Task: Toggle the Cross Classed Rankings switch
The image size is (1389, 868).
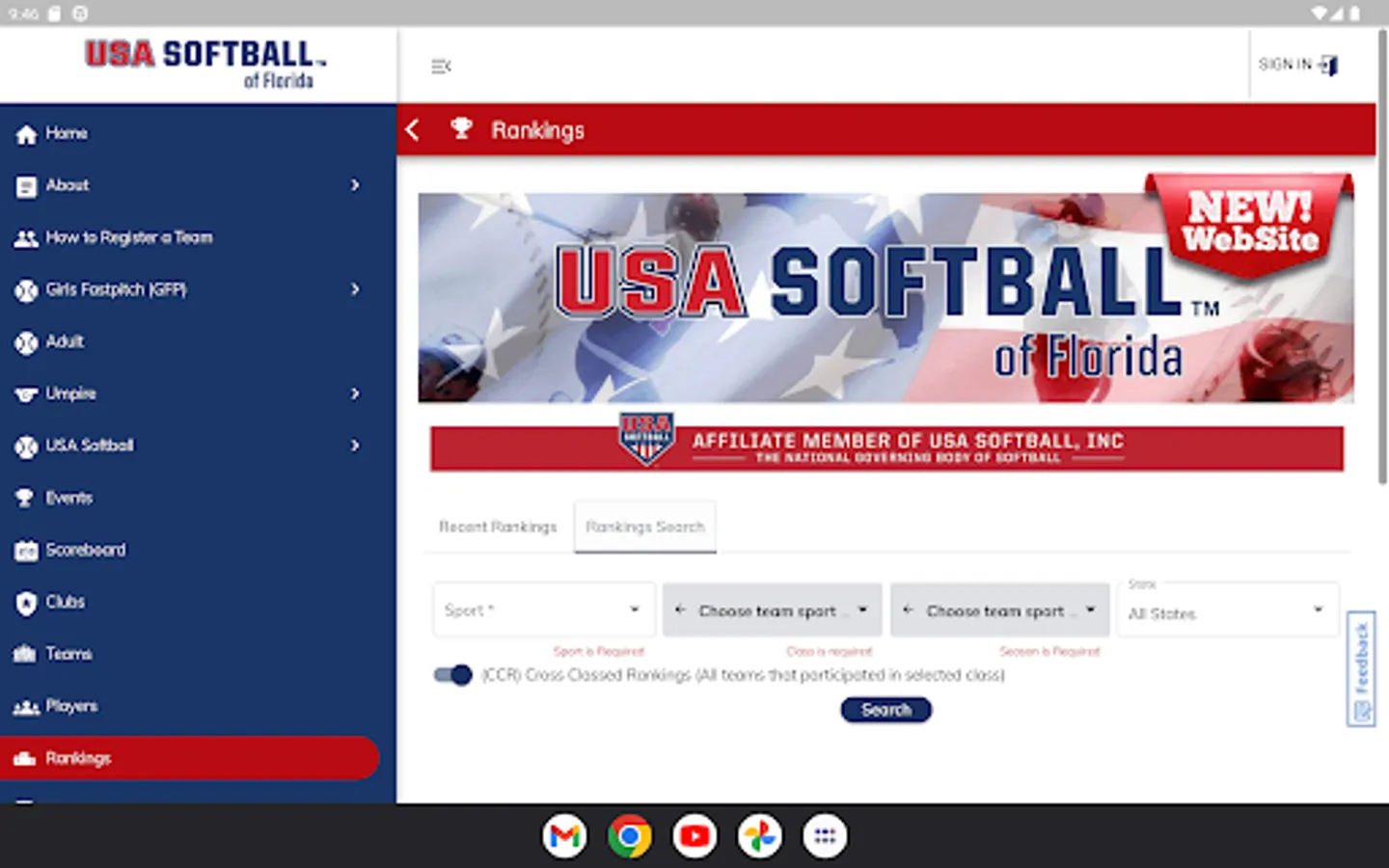Action: pos(452,675)
